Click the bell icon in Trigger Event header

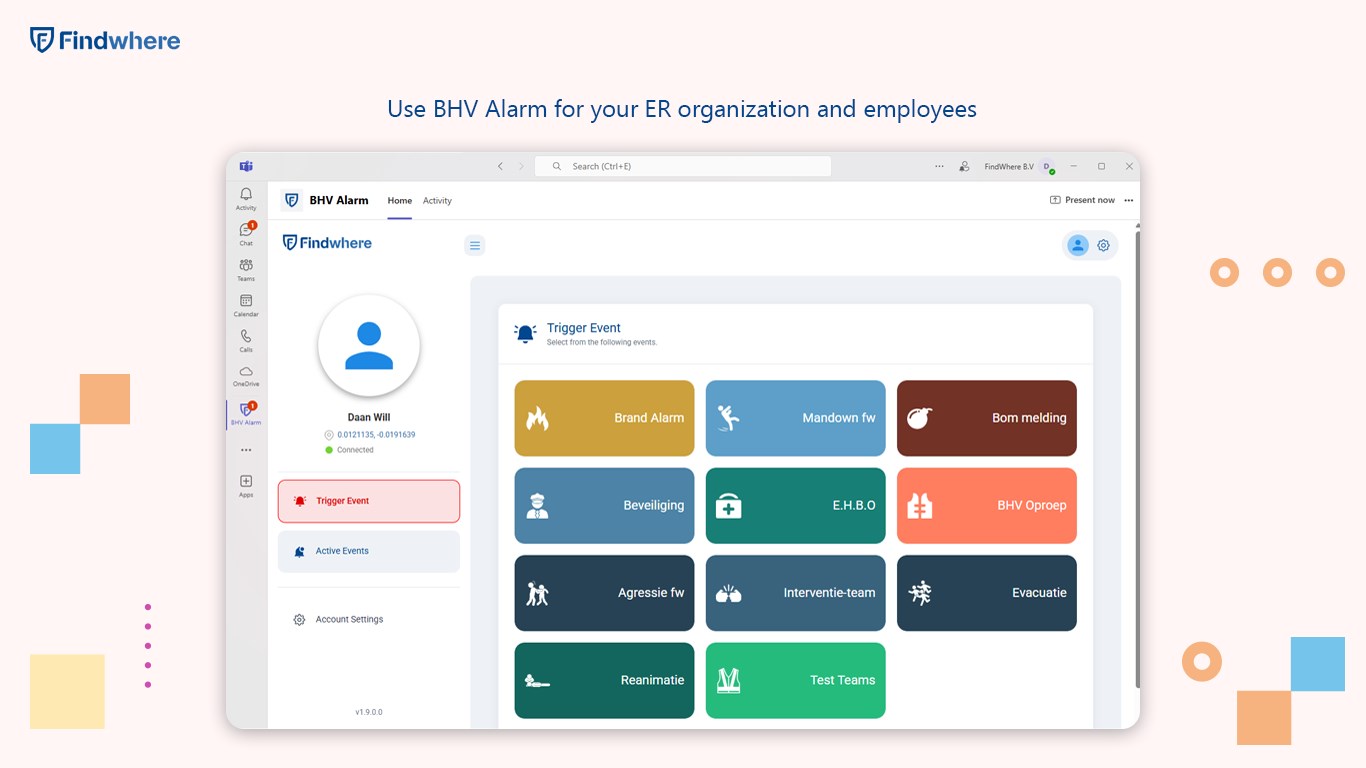coord(525,334)
